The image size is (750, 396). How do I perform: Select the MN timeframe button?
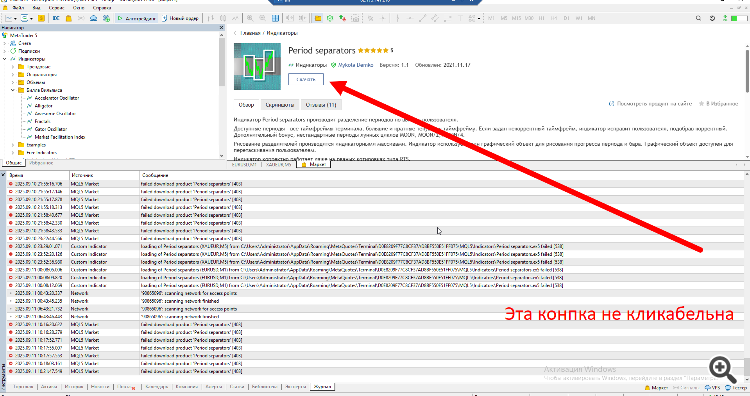592,18
